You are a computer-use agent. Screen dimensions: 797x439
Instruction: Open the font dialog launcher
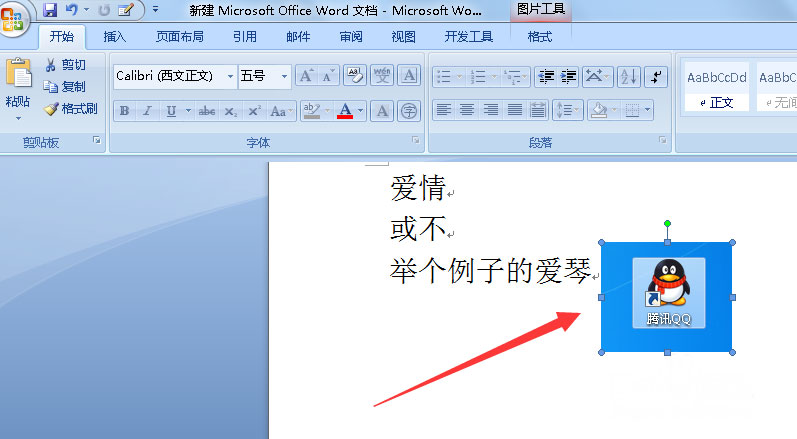click(415, 140)
